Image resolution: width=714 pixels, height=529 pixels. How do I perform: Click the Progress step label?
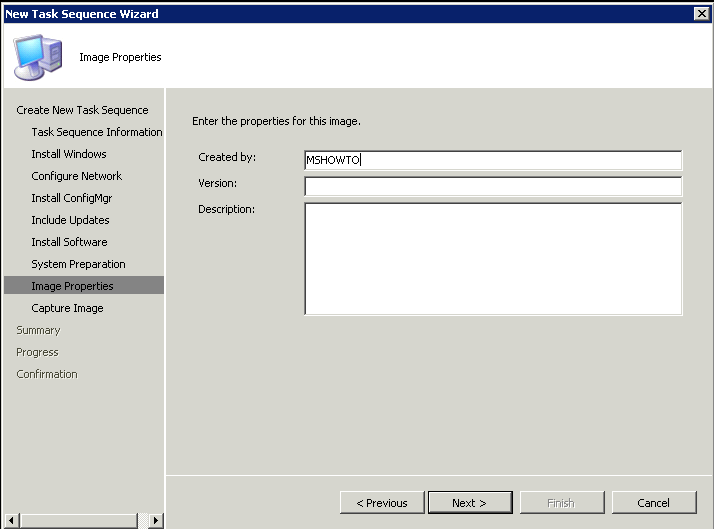pos(37,352)
